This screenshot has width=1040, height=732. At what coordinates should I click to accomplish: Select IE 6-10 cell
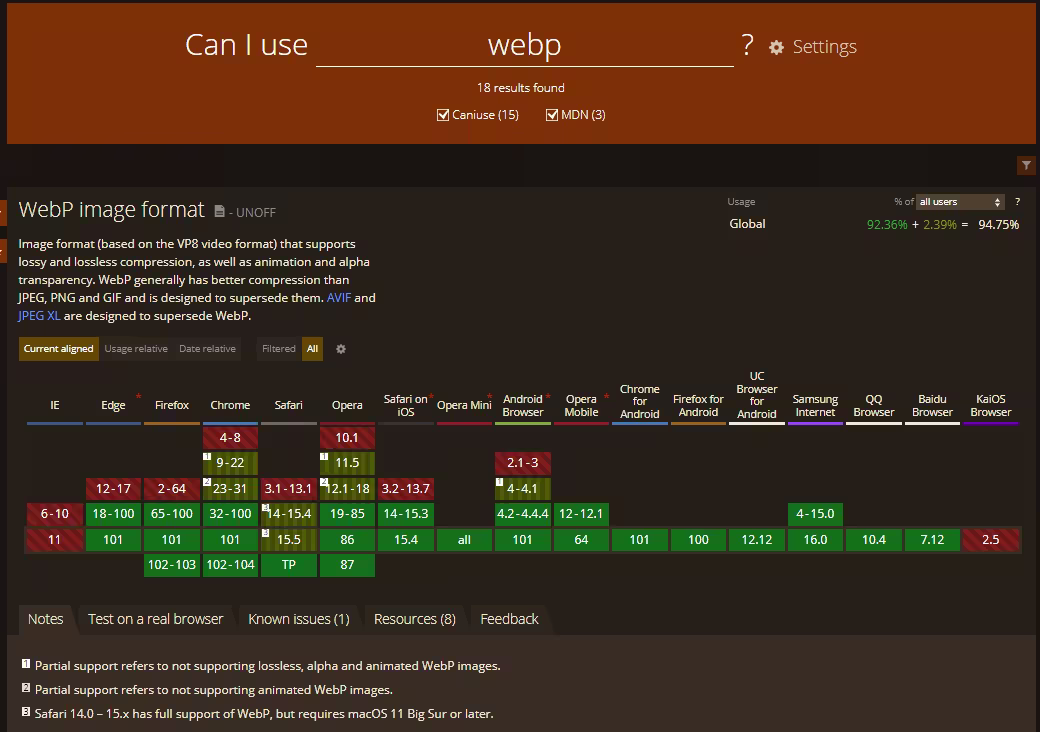[x=55, y=514]
